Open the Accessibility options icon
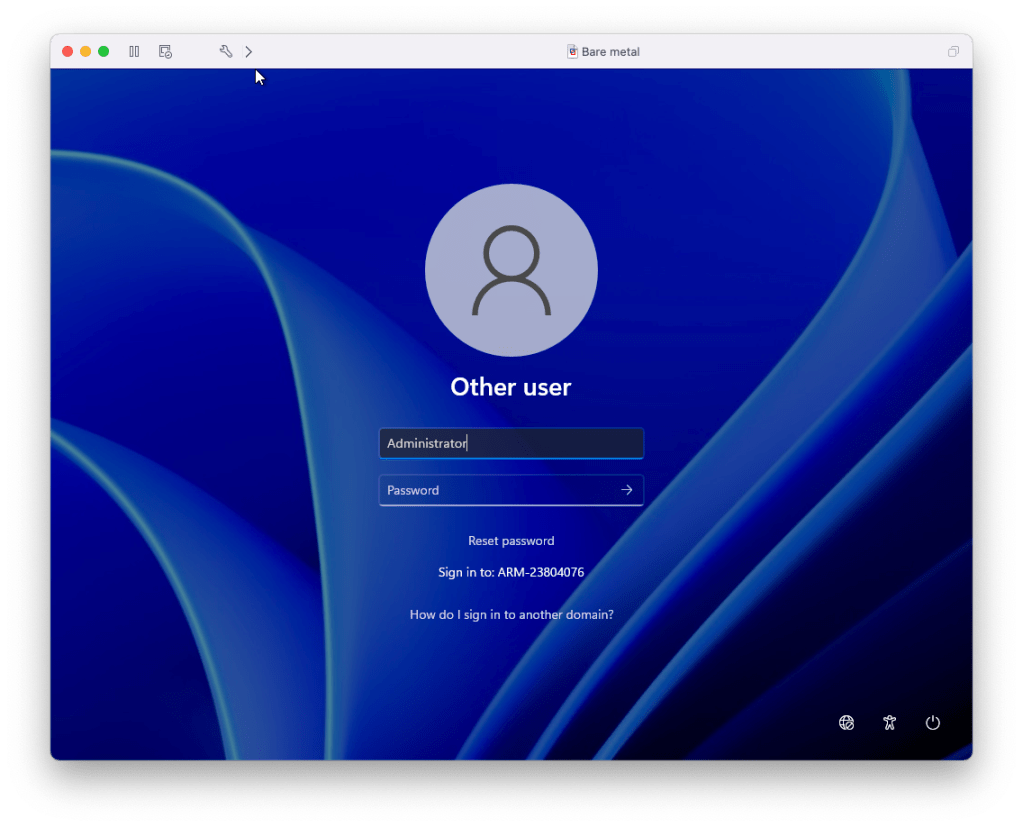This screenshot has height=827, width=1023. point(890,723)
